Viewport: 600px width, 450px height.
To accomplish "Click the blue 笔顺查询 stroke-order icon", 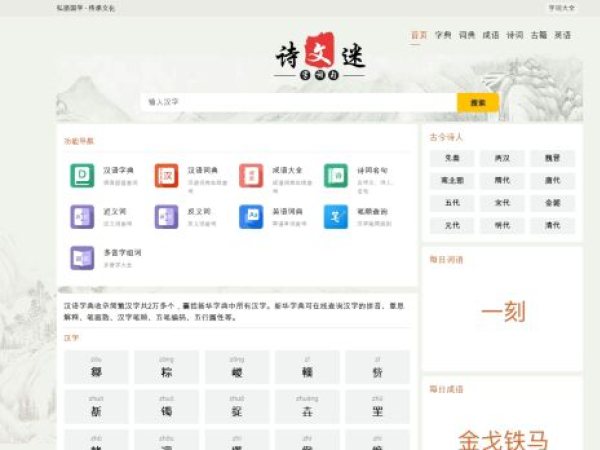I will tap(336, 217).
